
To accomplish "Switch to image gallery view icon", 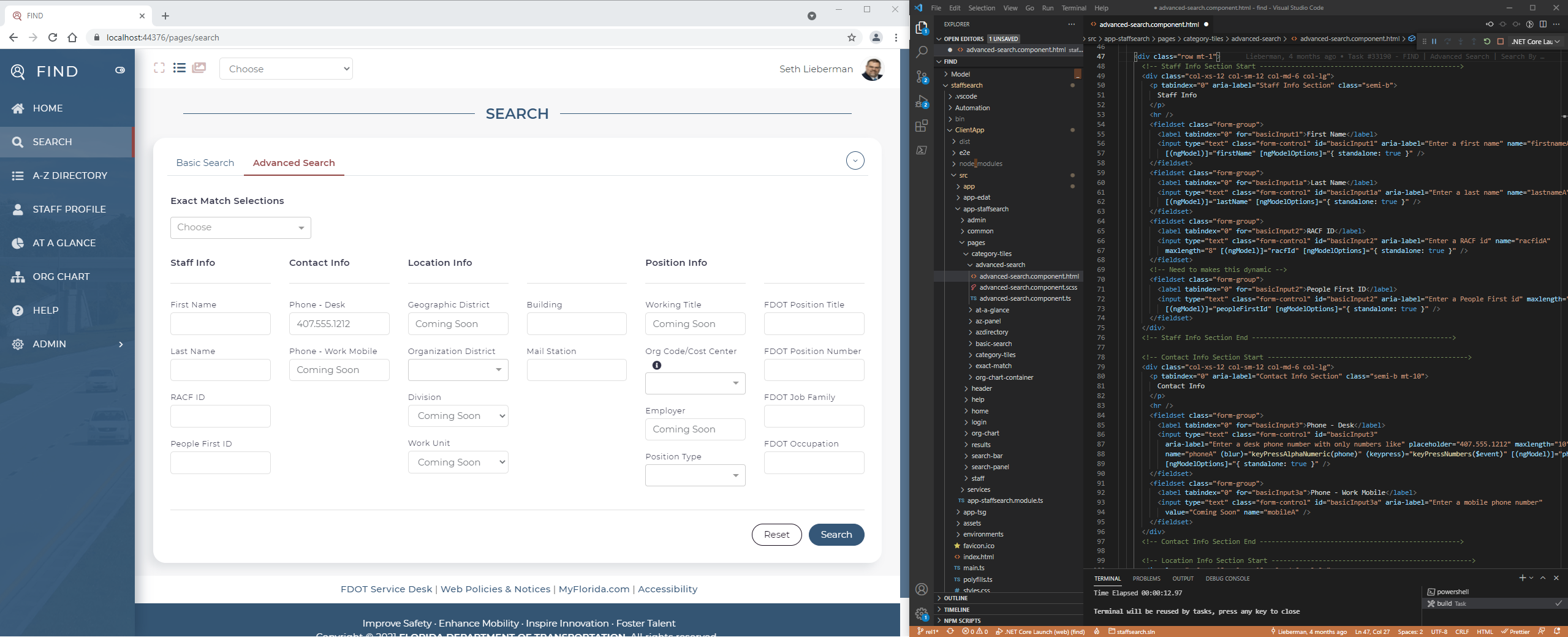I will [x=199, y=68].
